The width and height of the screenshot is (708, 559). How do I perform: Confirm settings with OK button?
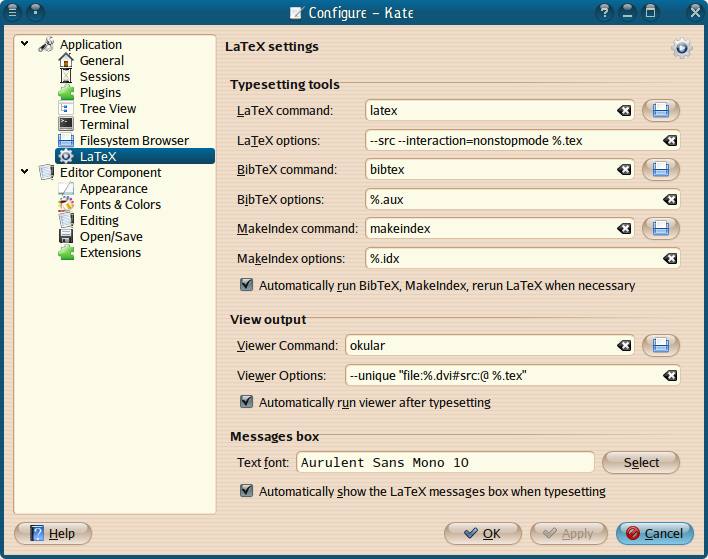(483, 534)
